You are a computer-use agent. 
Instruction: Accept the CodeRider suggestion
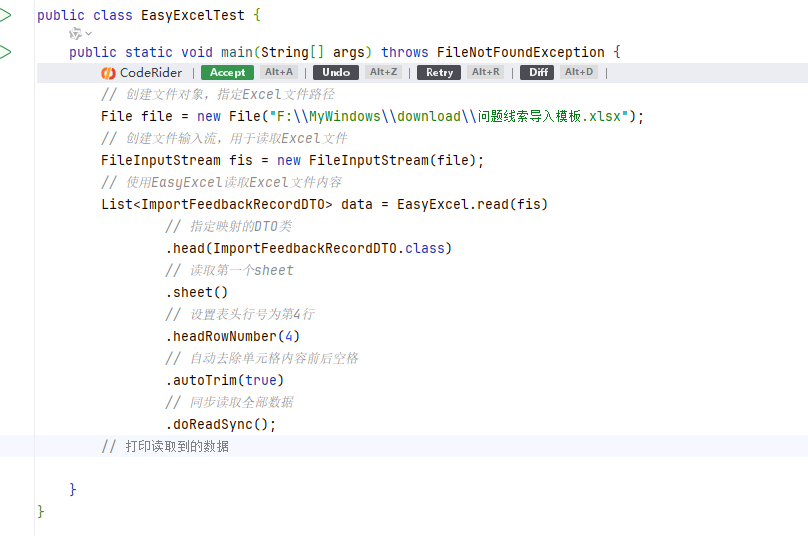[227, 73]
